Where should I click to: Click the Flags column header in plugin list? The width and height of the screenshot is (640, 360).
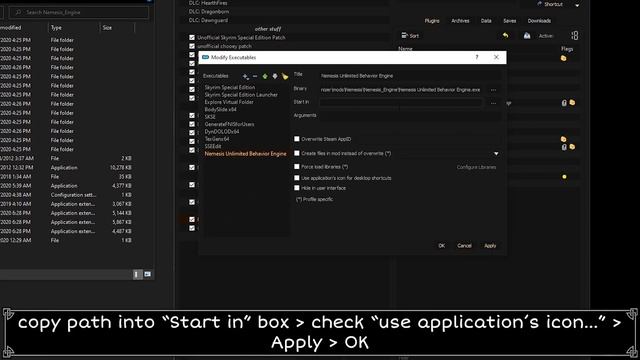coord(567,49)
